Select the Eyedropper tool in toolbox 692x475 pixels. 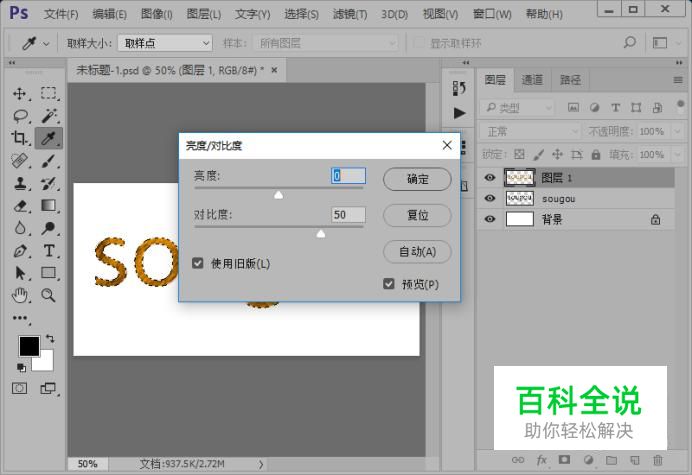point(49,138)
